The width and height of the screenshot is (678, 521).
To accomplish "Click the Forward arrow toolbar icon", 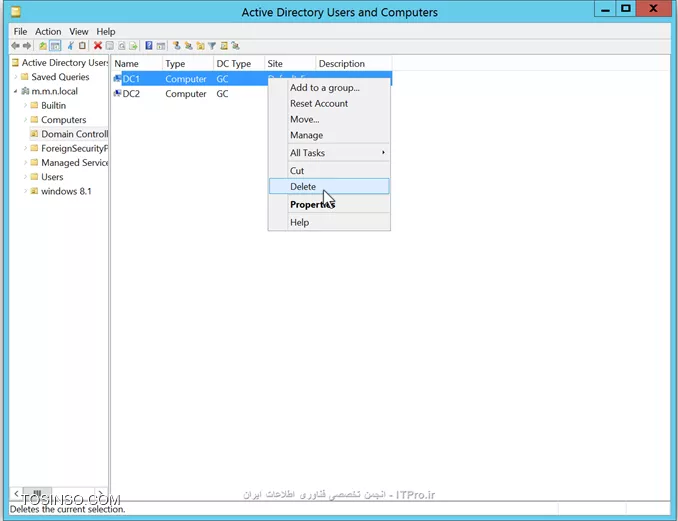I will tap(27, 45).
